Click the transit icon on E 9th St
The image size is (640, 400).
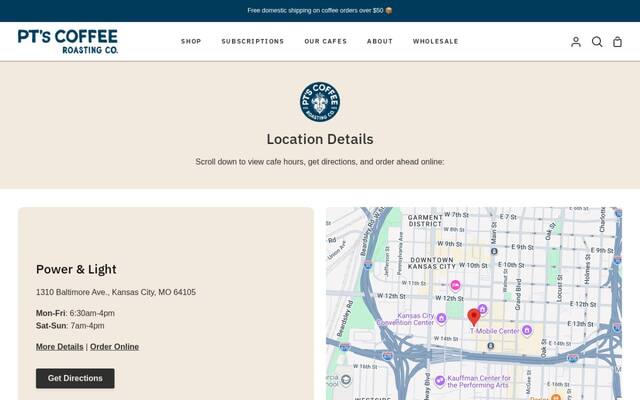pos(494,251)
